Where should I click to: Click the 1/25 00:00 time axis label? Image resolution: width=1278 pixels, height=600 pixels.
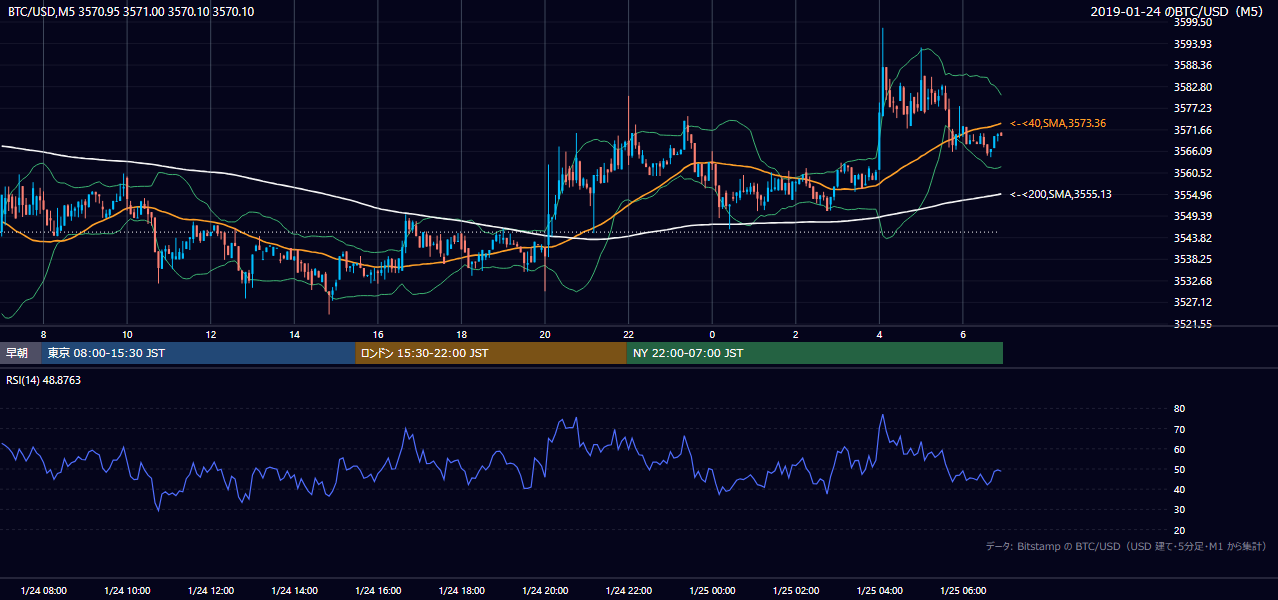click(712, 591)
